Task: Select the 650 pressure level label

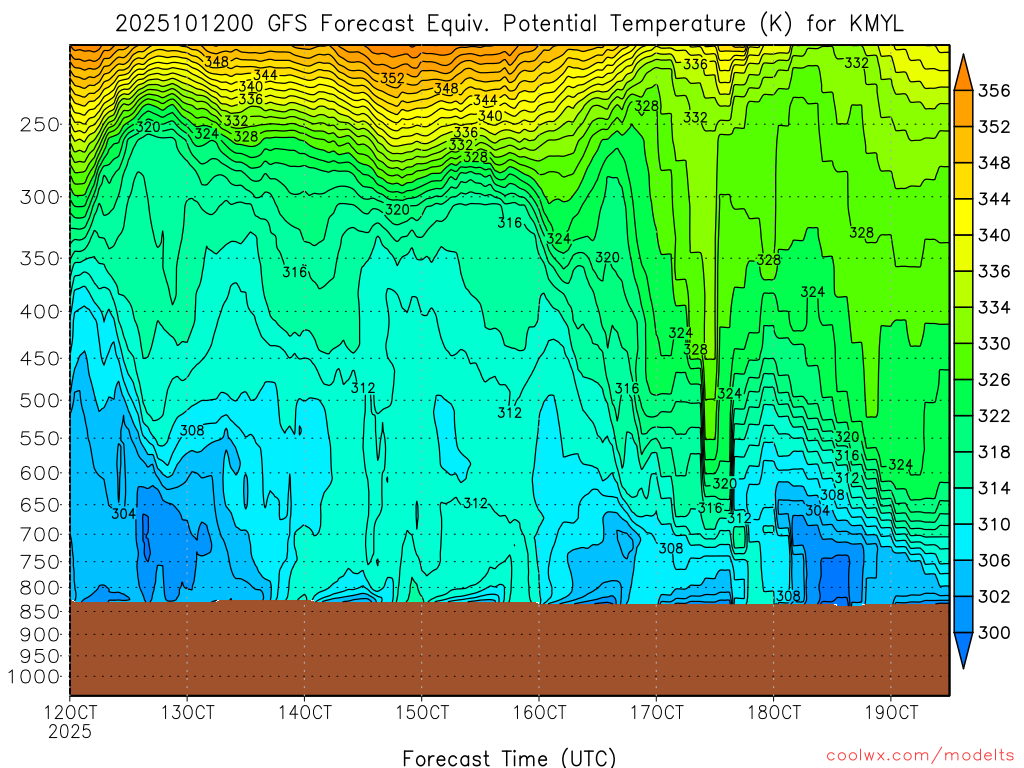Action: point(40,505)
